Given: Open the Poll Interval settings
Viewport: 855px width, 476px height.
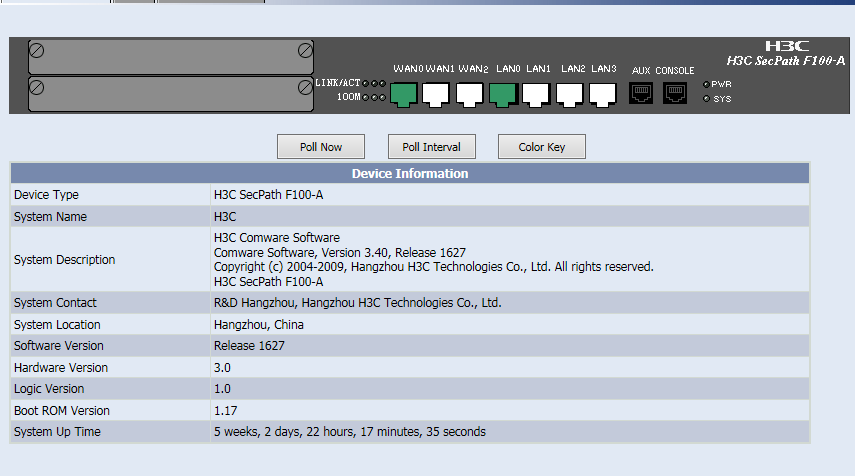Looking at the screenshot, I should point(431,147).
